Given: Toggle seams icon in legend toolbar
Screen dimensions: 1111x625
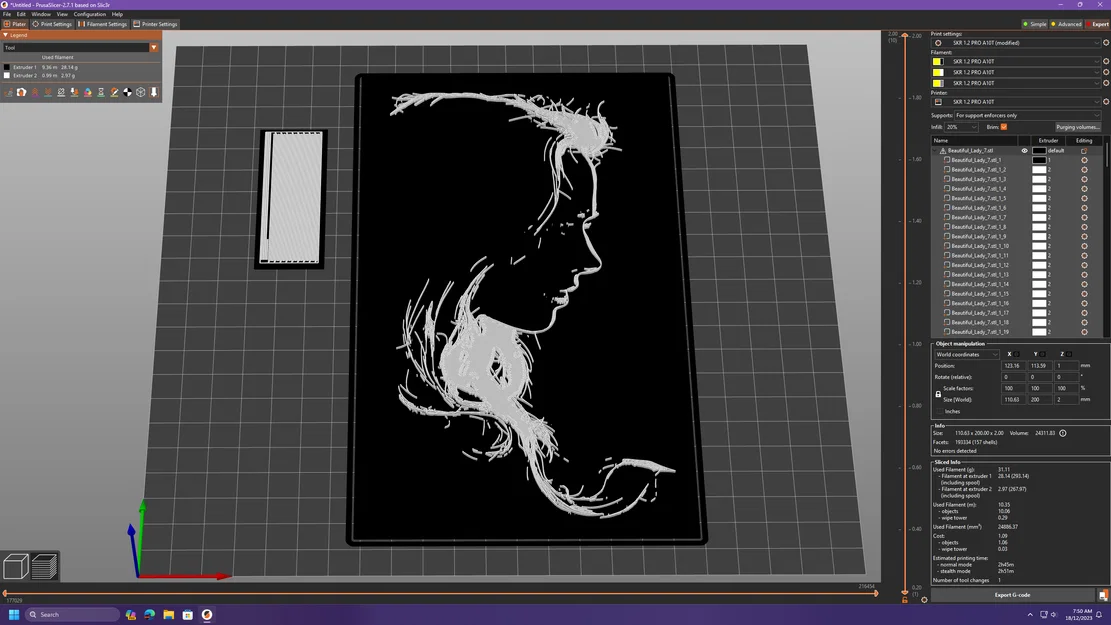Looking at the screenshot, I should click(61, 92).
